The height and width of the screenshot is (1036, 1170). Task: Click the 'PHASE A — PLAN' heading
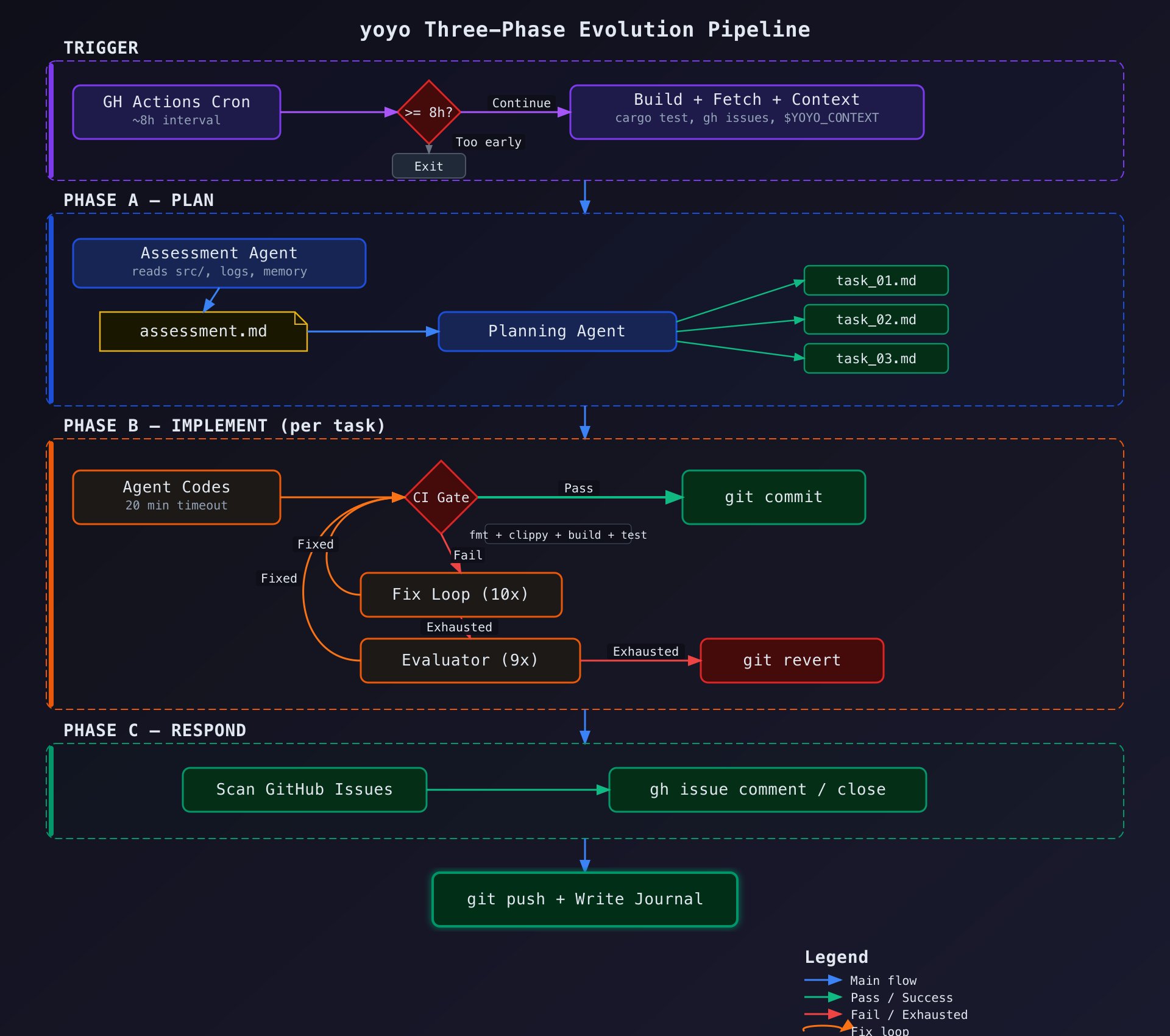(139, 200)
